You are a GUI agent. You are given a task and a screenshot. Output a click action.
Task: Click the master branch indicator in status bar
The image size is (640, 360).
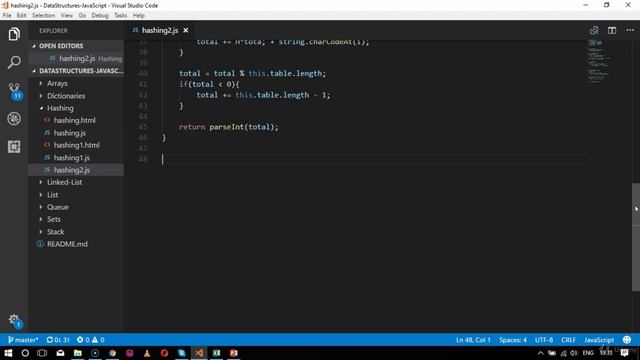(x=23, y=340)
